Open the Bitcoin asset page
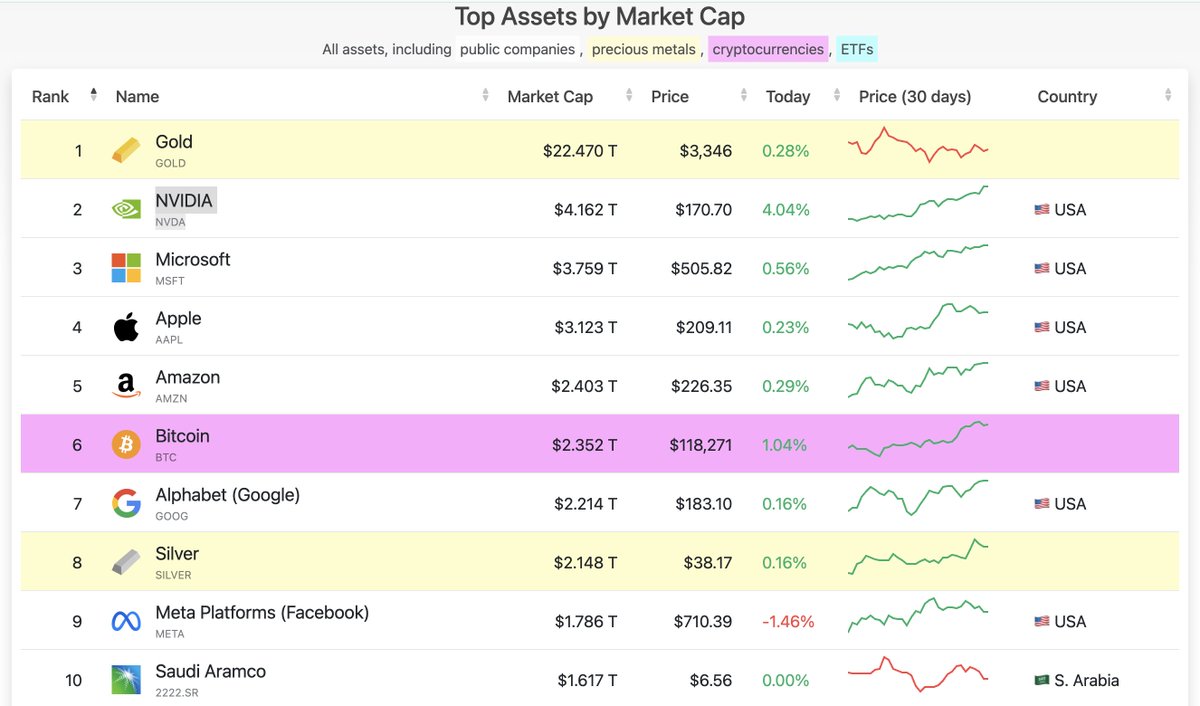 182,436
